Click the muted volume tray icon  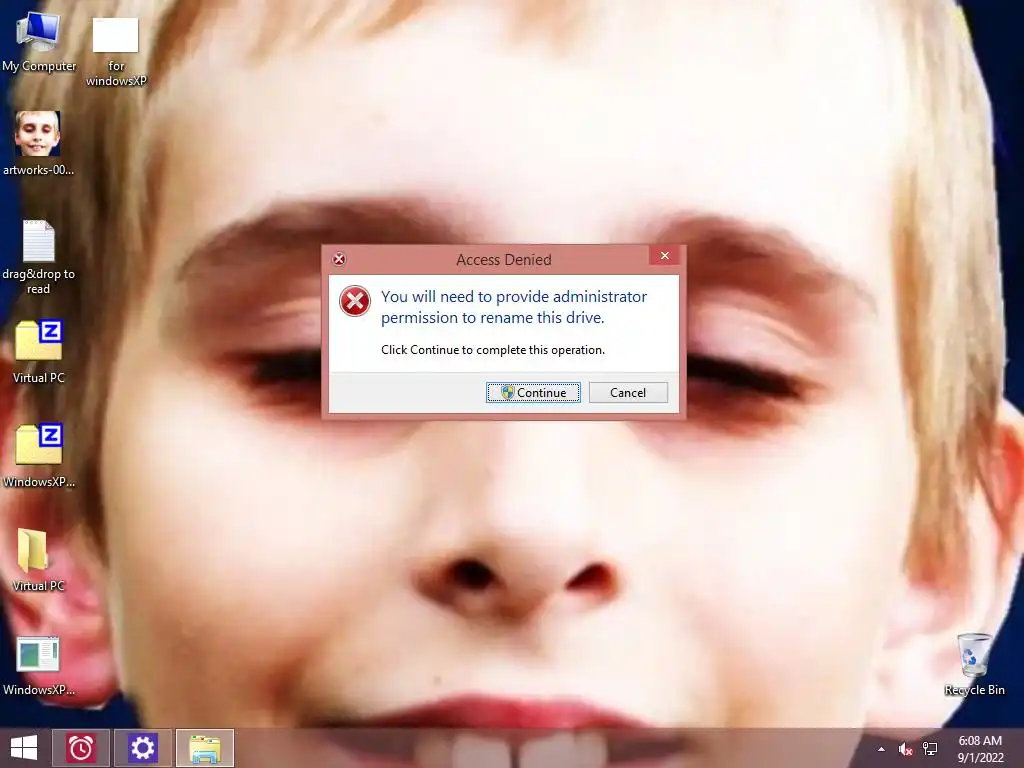pos(905,749)
